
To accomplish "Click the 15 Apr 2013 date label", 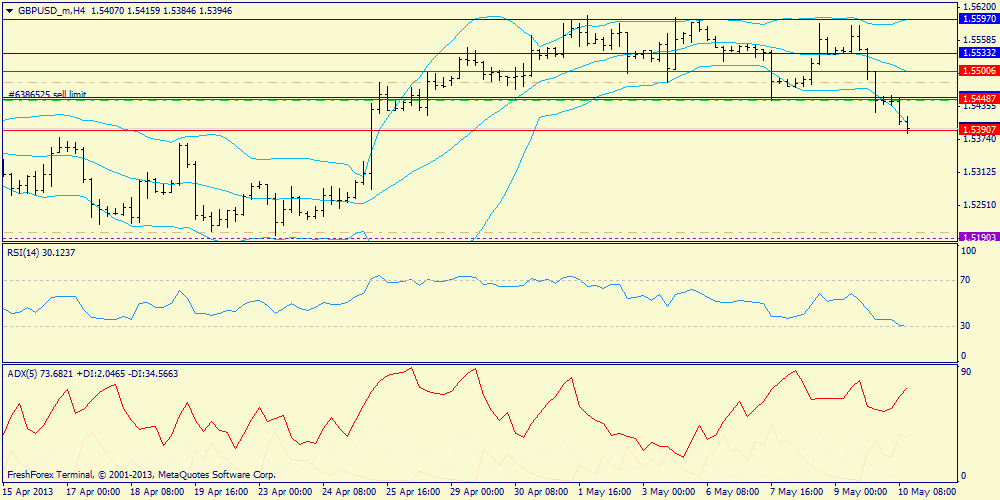I will [28, 492].
